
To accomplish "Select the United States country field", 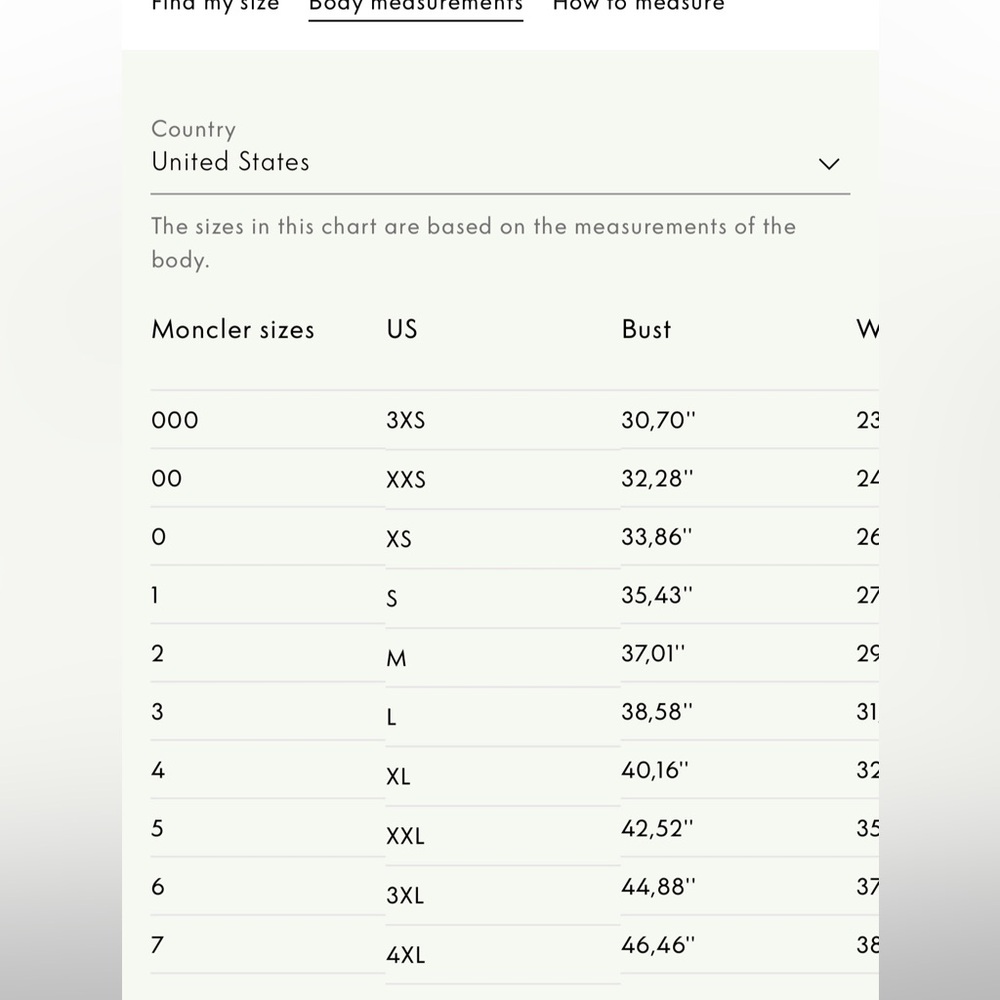I will click(x=500, y=162).
